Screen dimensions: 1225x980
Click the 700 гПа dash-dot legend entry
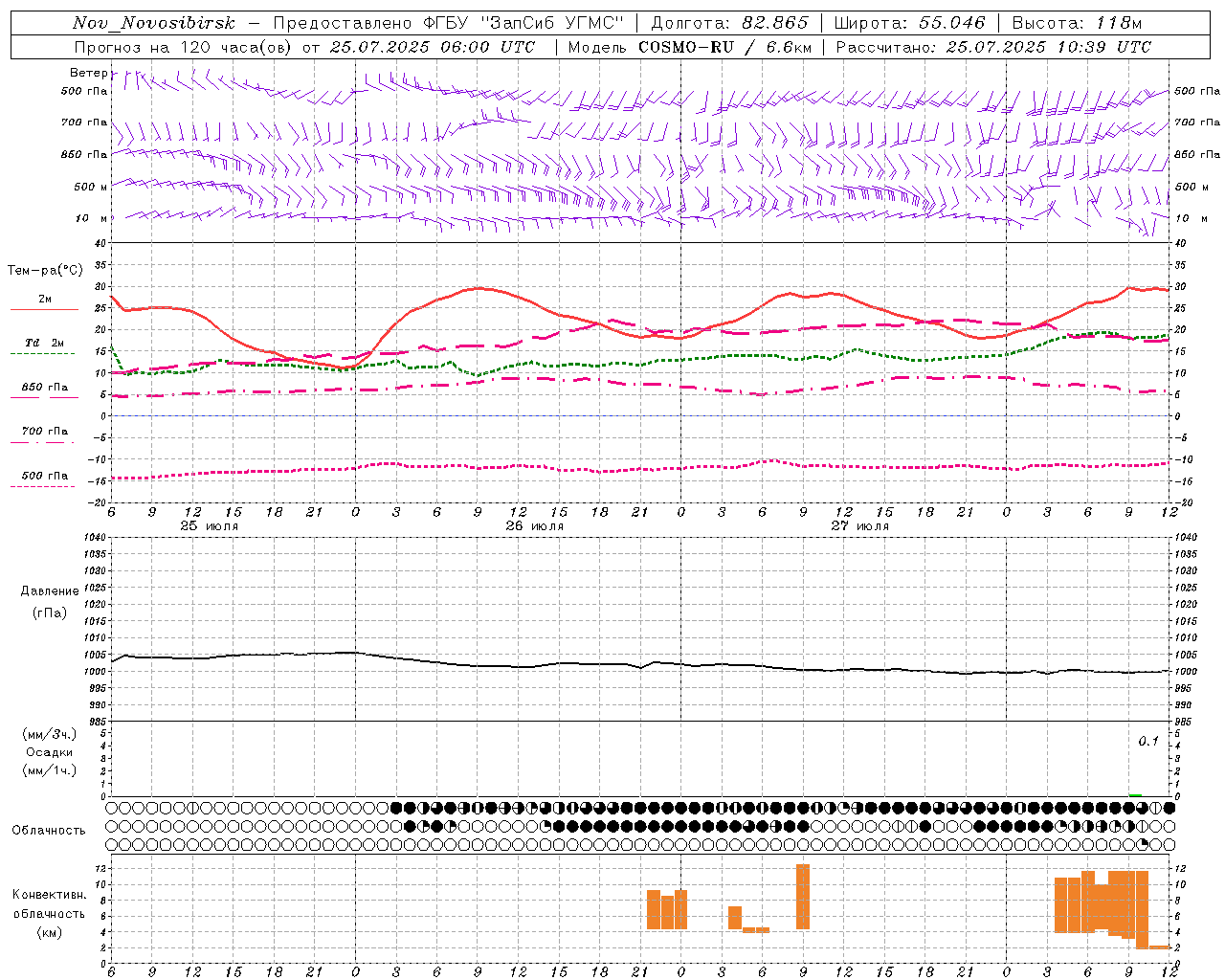click(x=44, y=432)
